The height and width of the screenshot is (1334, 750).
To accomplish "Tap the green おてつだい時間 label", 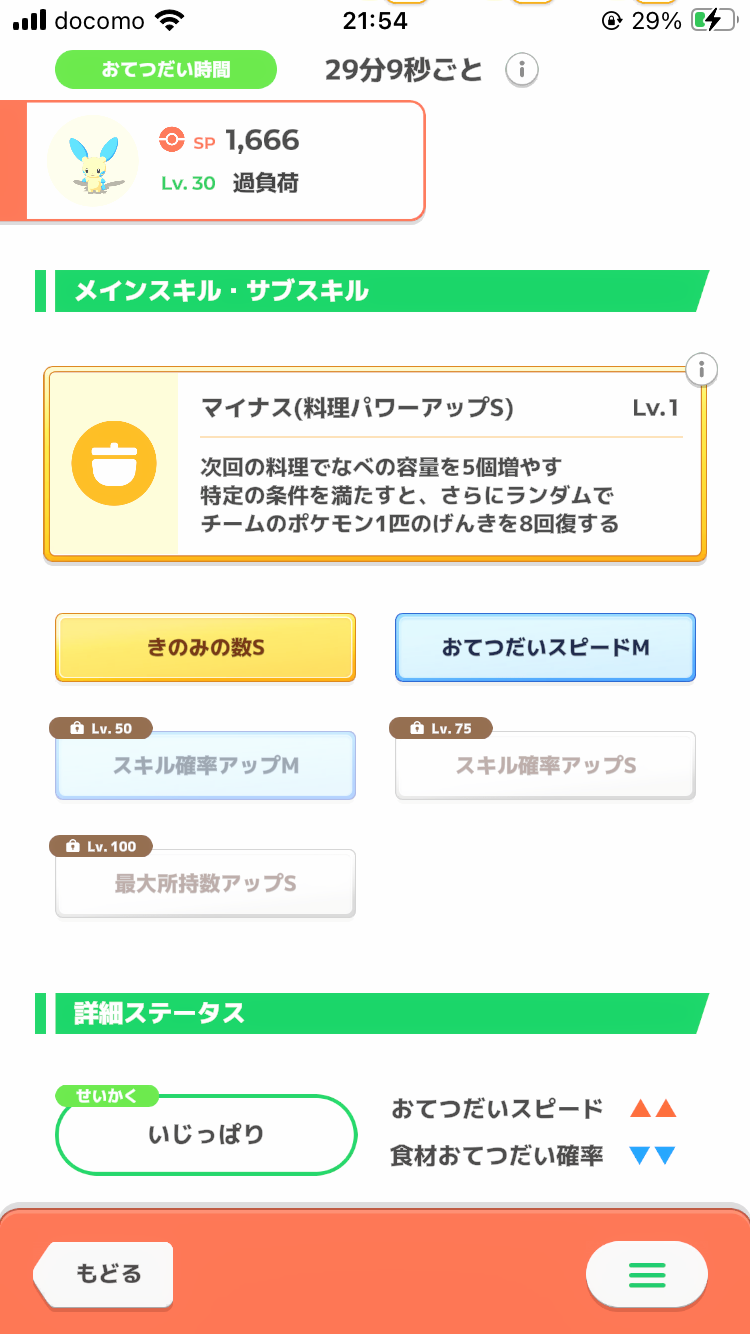I will (x=165, y=70).
